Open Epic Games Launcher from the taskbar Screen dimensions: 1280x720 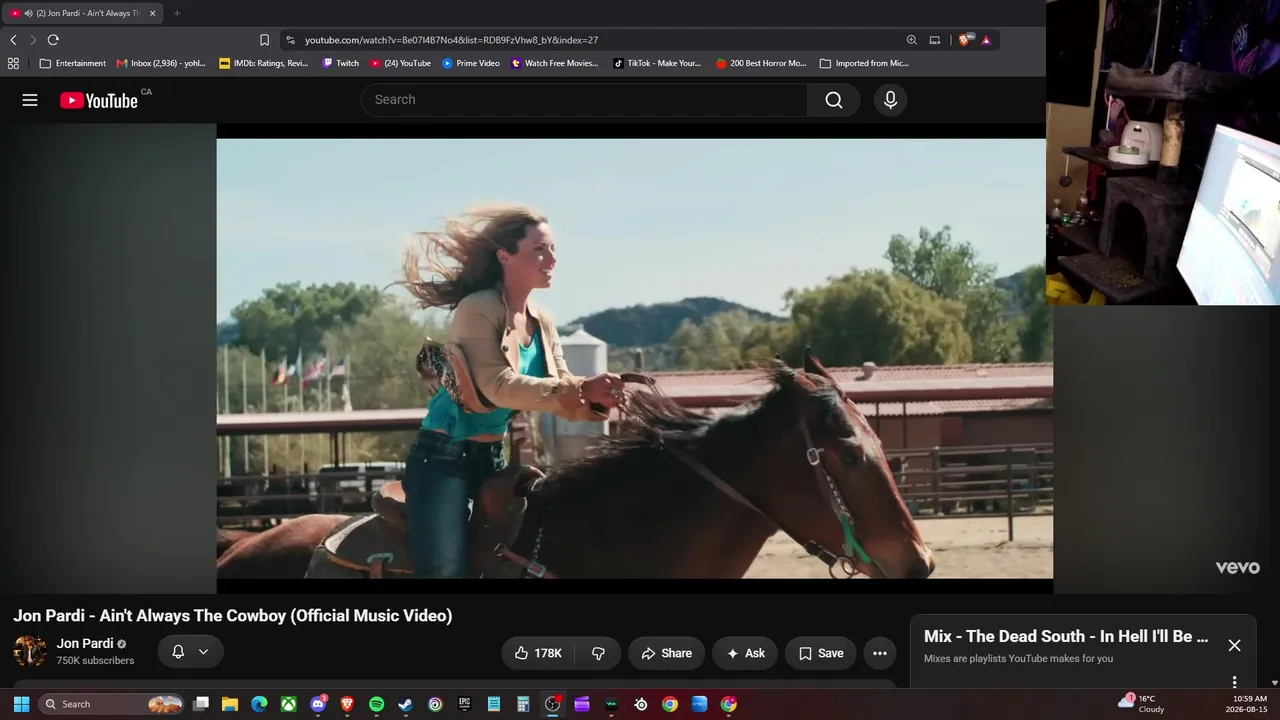[x=464, y=704]
